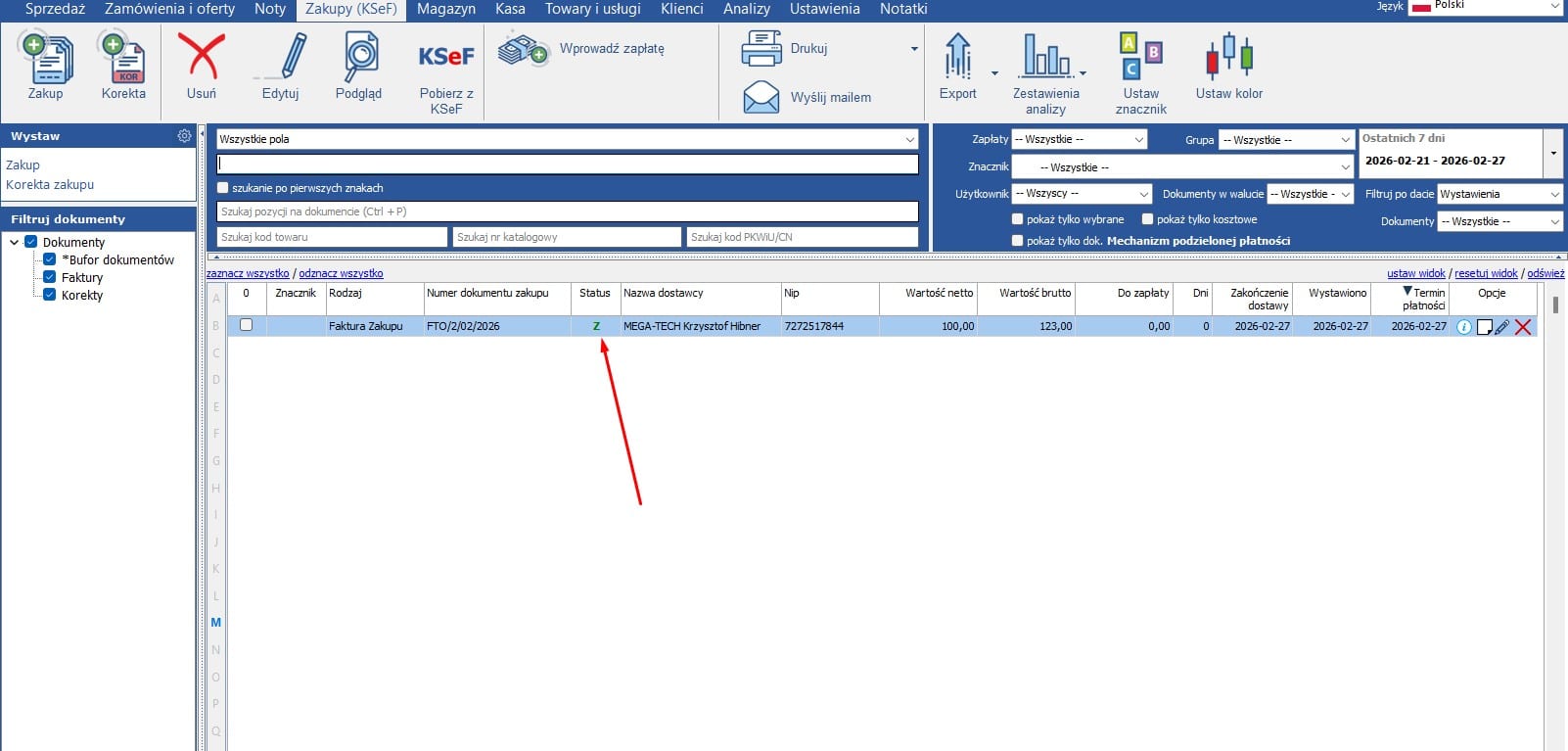Click red delete icon in invoice row

(1523, 327)
